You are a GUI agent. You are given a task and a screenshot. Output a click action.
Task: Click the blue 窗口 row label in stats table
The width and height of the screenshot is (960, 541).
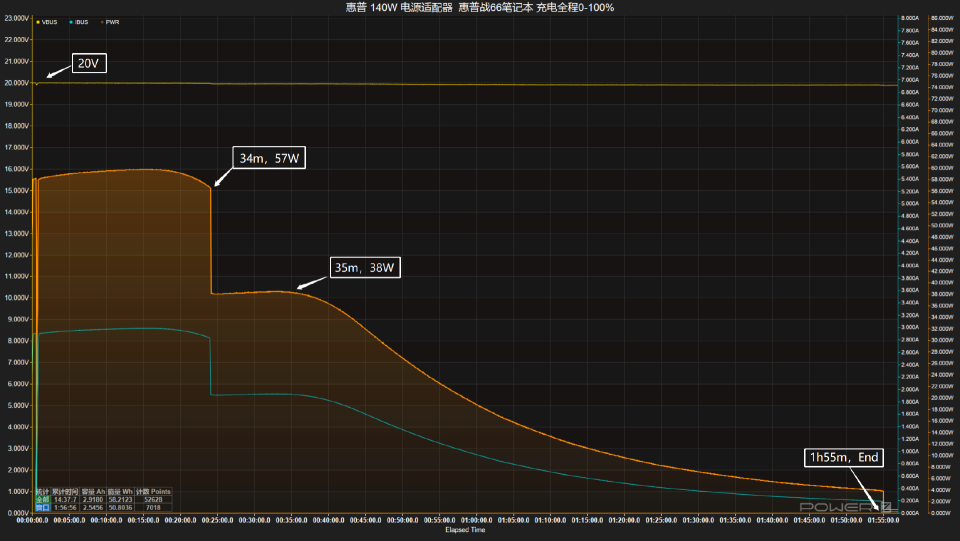pos(42,507)
